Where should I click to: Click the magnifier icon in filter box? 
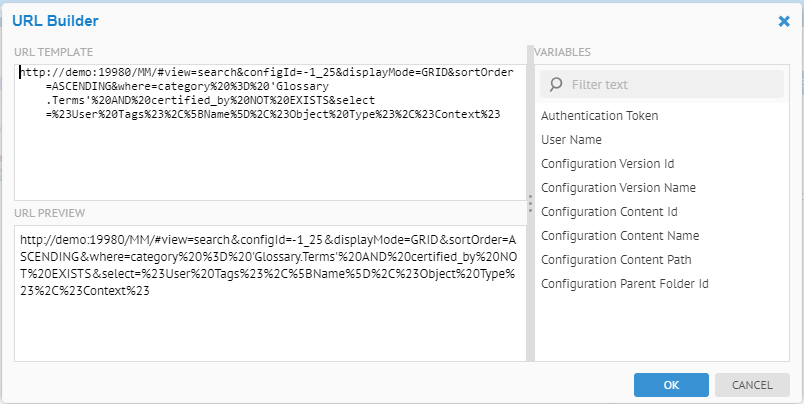click(x=555, y=85)
